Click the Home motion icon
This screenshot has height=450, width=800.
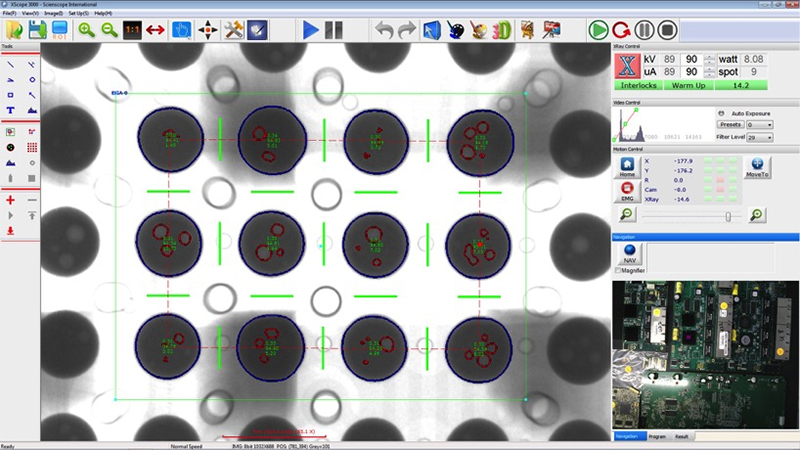627,164
